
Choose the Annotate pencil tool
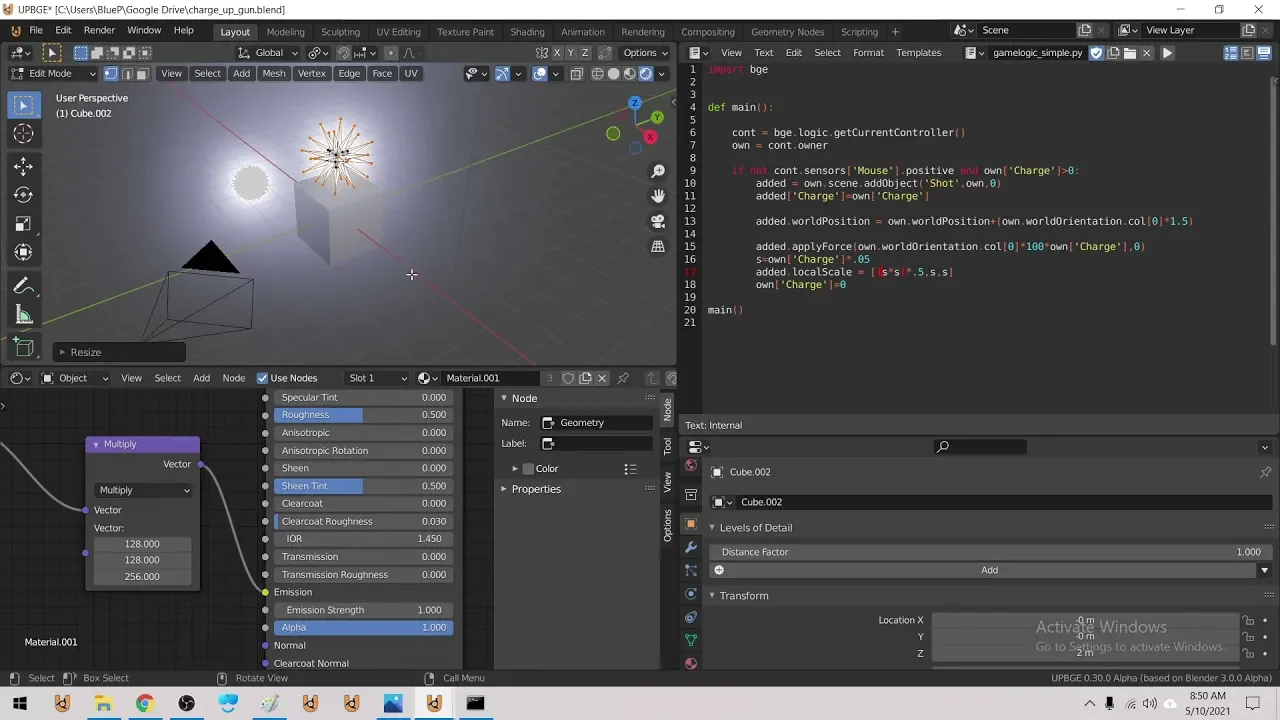coord(24,286)
